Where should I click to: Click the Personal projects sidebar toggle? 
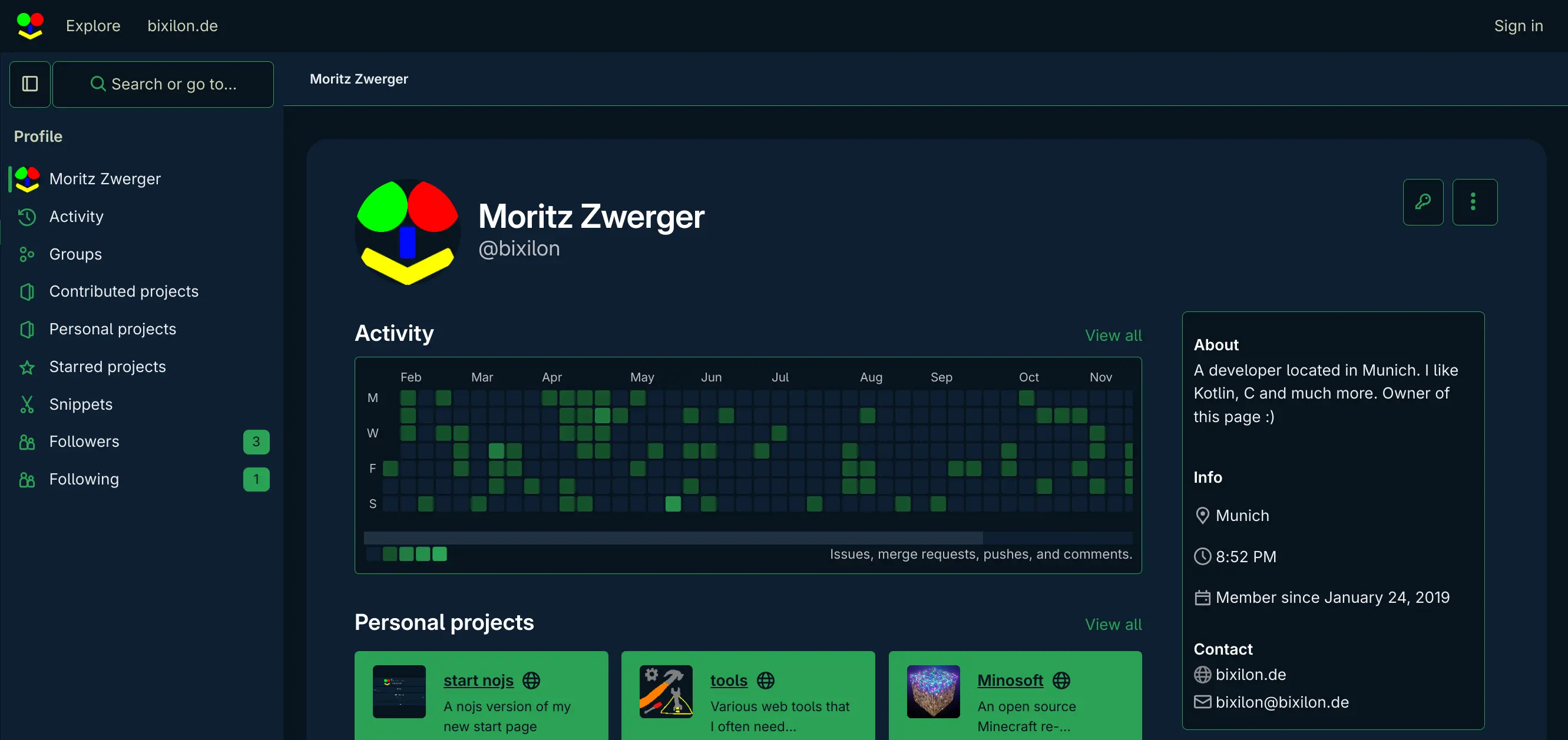(x=113, y=328)
